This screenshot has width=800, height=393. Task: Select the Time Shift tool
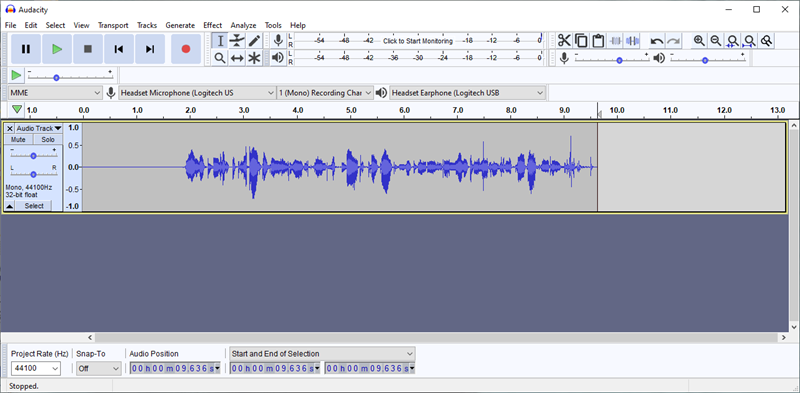click(x=237, y=58)
